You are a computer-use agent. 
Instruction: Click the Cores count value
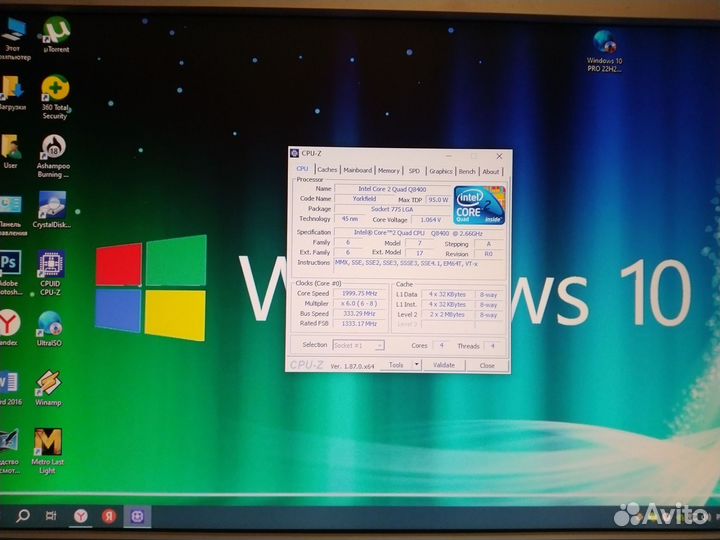(x=441, y=345)
